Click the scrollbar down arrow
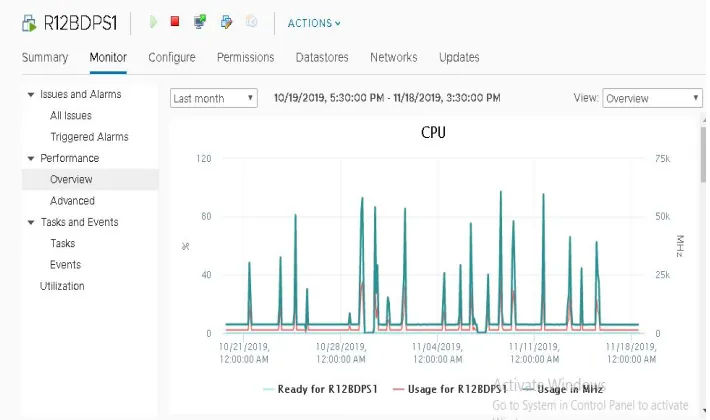 [704, 410]
